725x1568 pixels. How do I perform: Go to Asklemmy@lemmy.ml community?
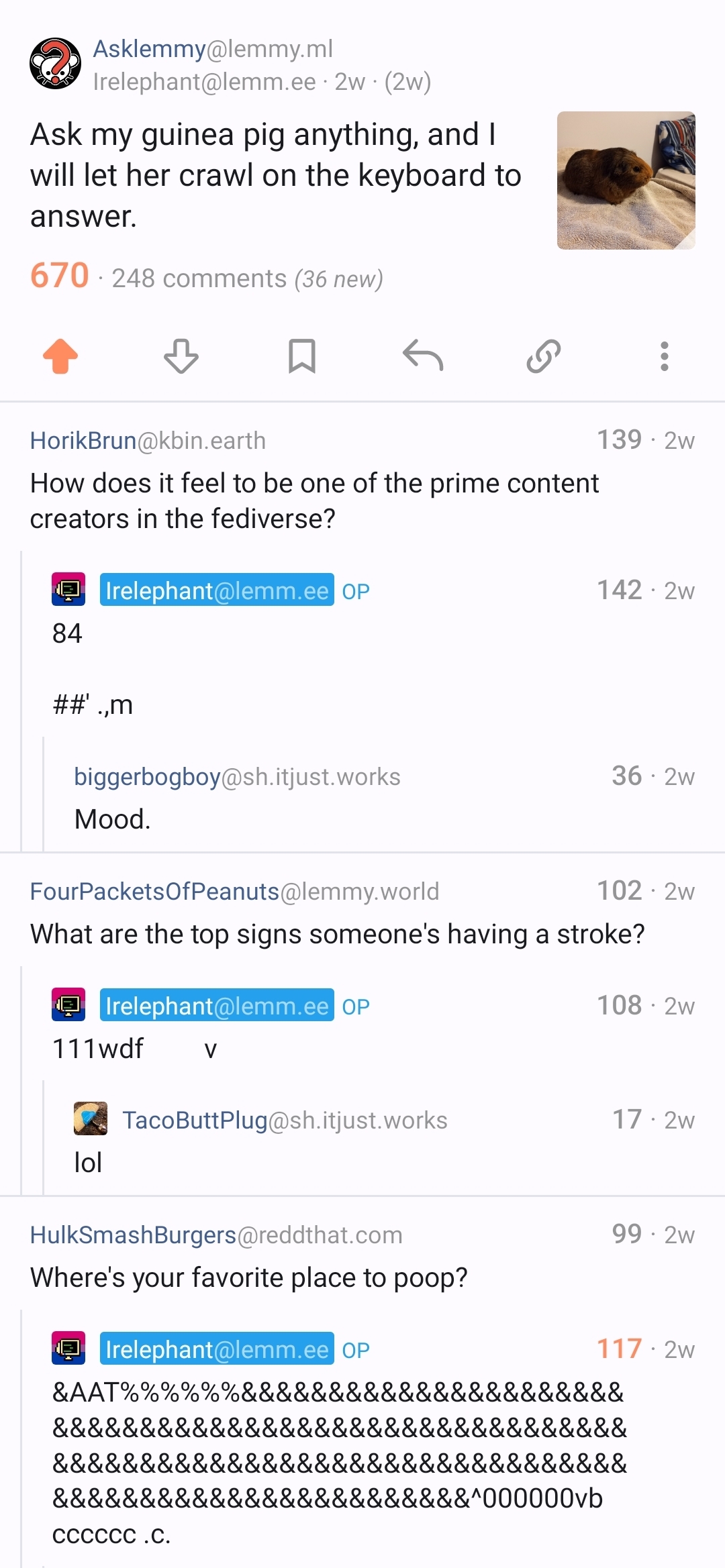point(213,49)
